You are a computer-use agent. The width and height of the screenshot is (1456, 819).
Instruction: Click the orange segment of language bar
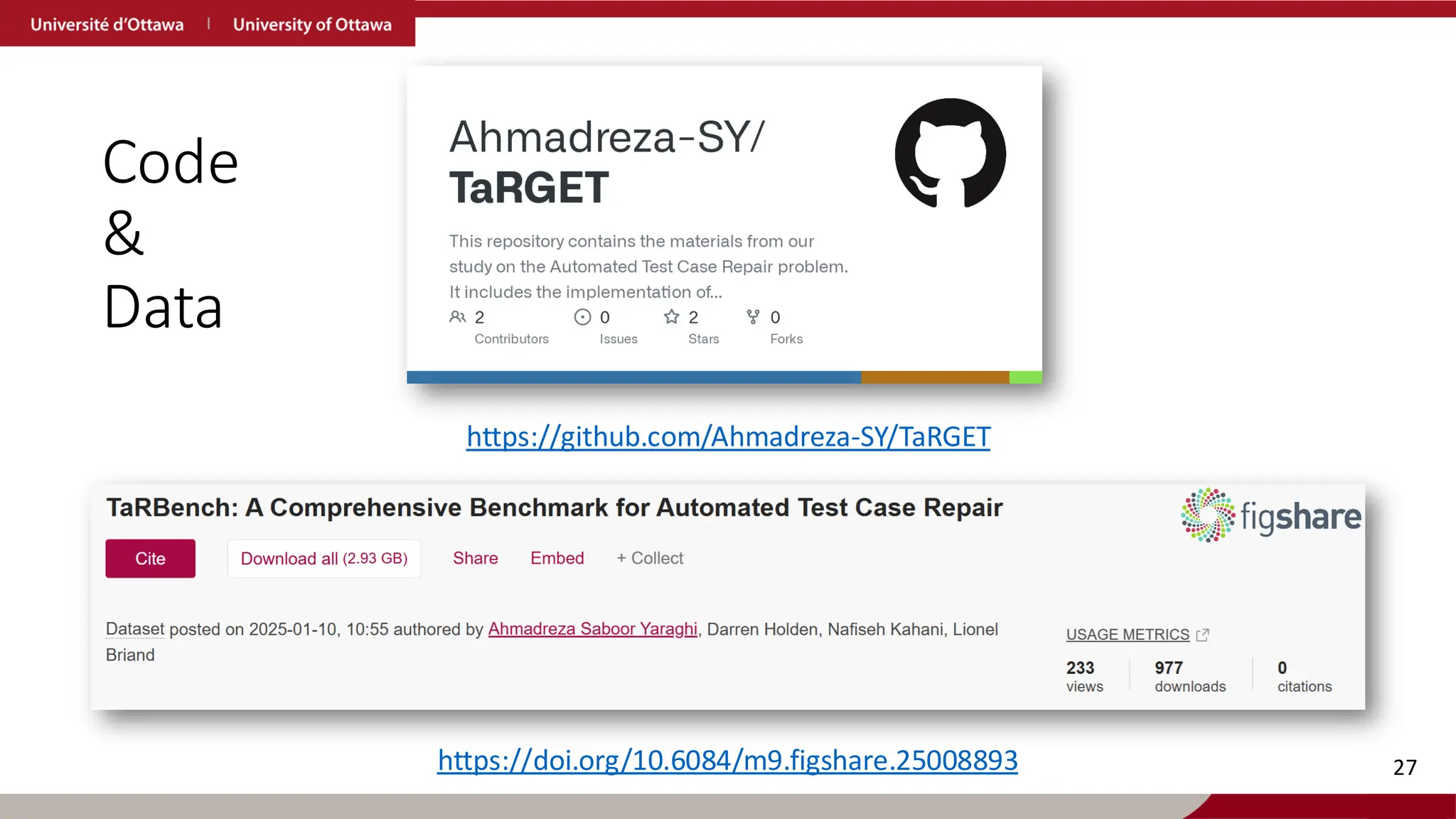[935, 377]
